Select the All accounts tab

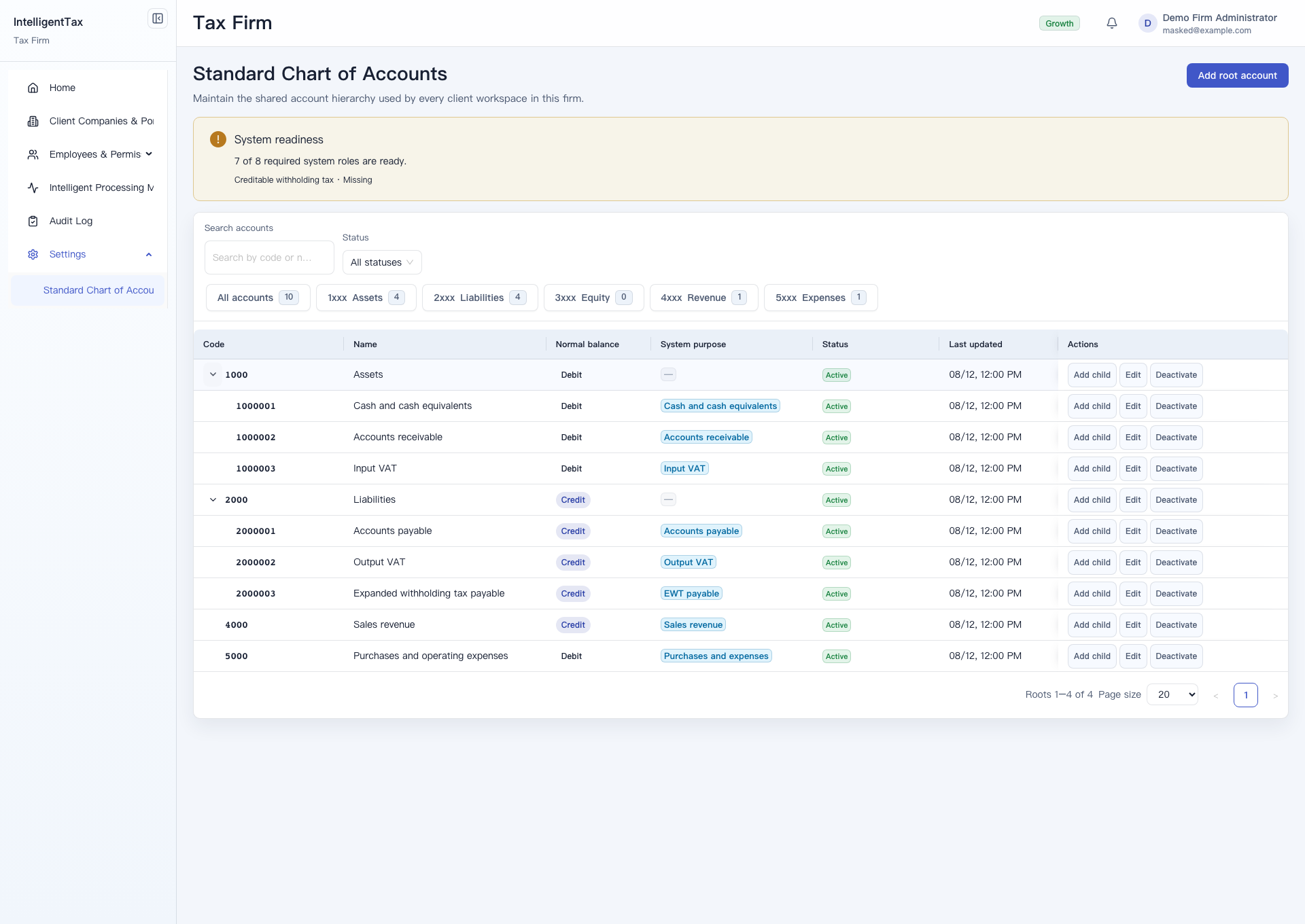(258, 298)
